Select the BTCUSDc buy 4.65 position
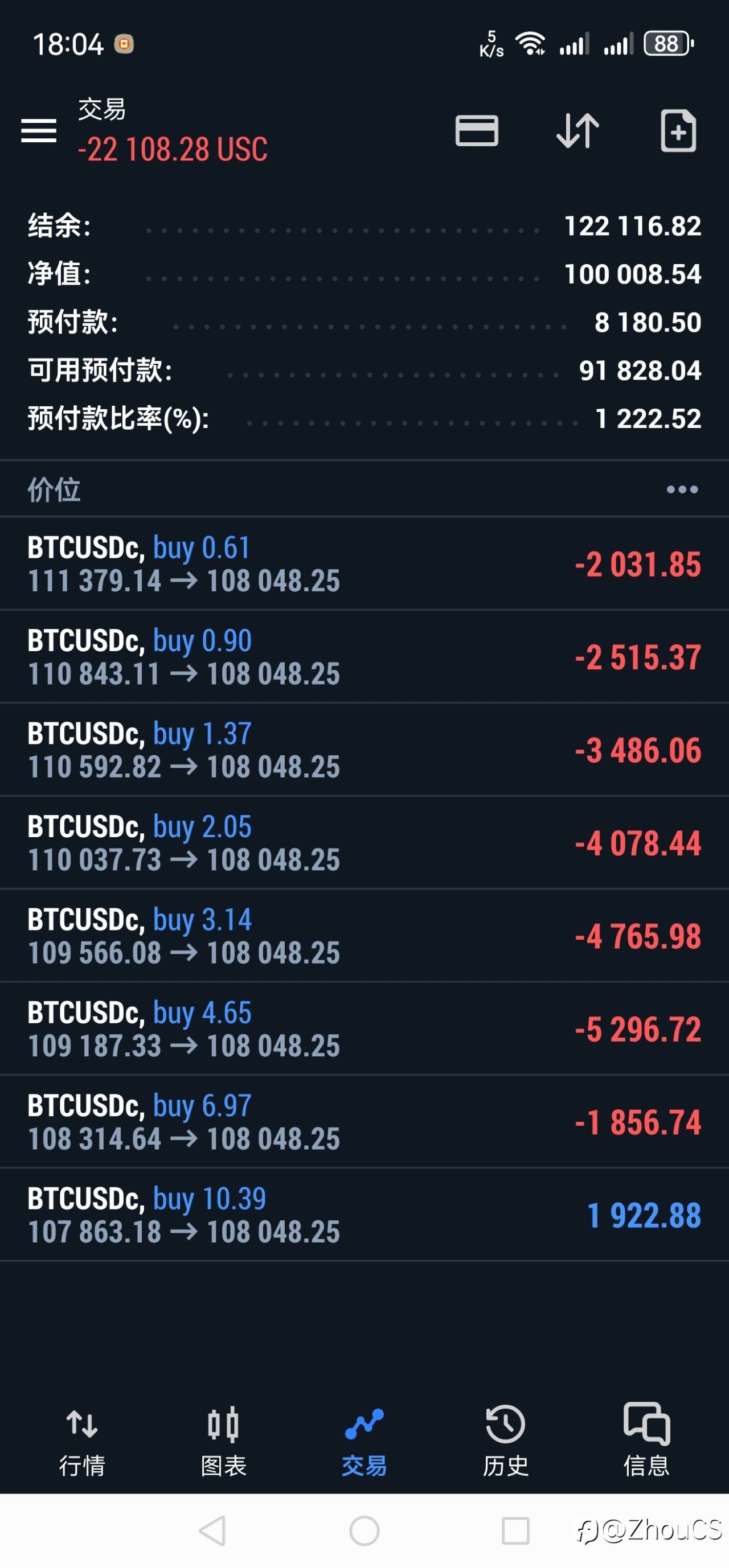The image size is (729, 1568). [x=364, y=1030]
